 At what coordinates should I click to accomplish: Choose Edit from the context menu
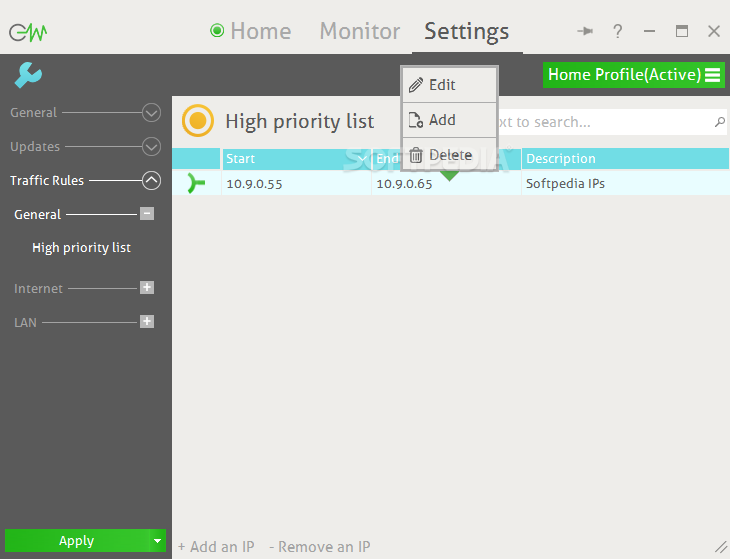click(x=449, y=85)
